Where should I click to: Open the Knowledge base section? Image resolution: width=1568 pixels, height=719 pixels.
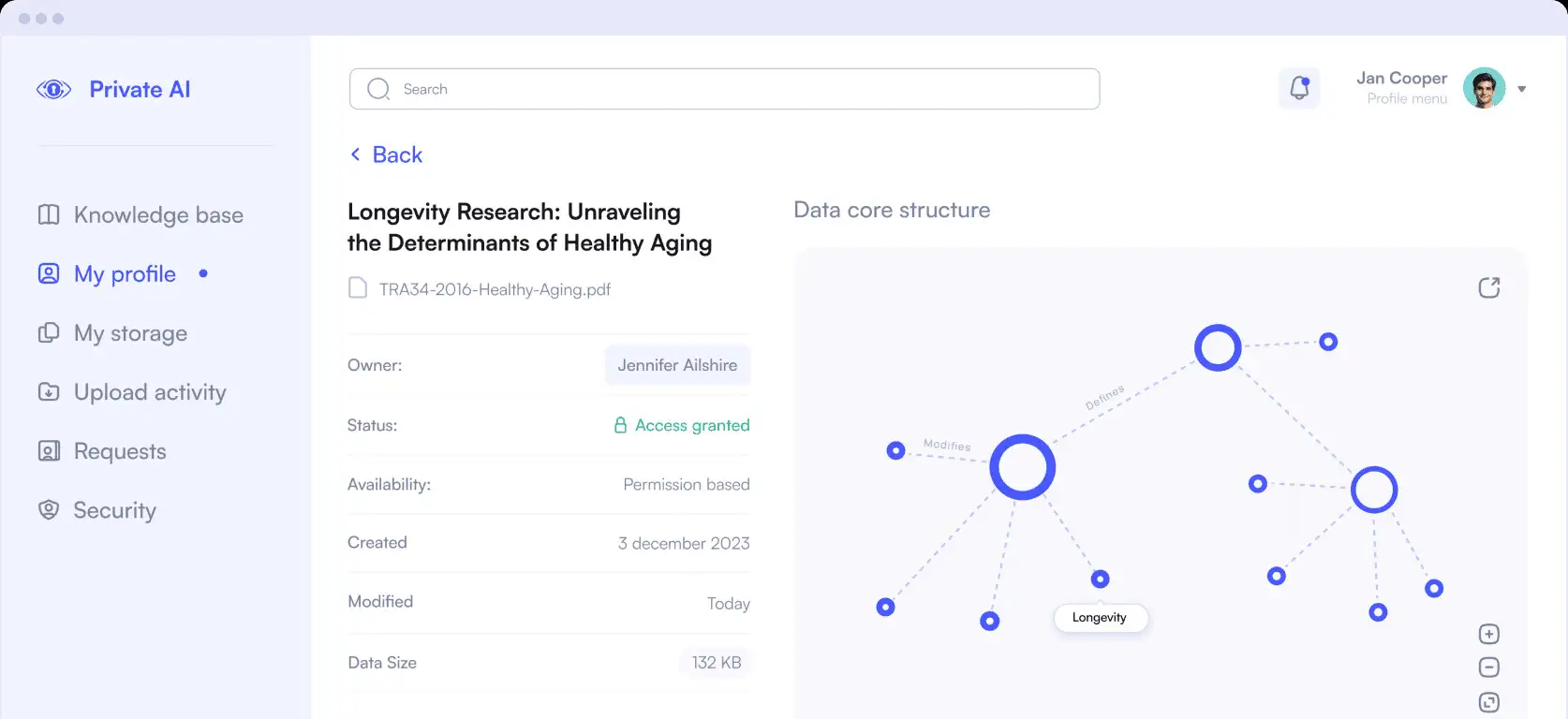click(x=157, y=215)
